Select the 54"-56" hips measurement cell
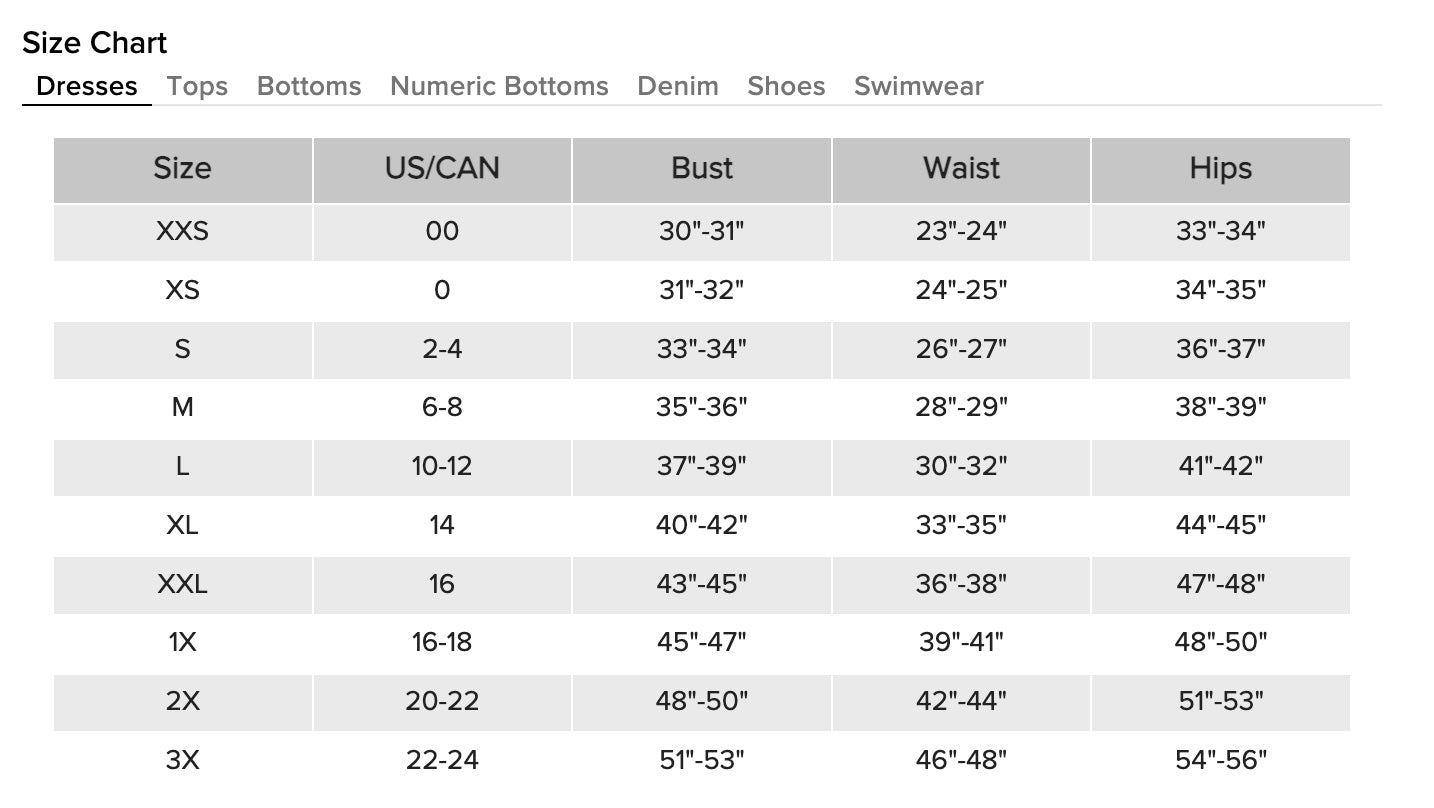The image size is (1434, 808). click(1220, 760)
